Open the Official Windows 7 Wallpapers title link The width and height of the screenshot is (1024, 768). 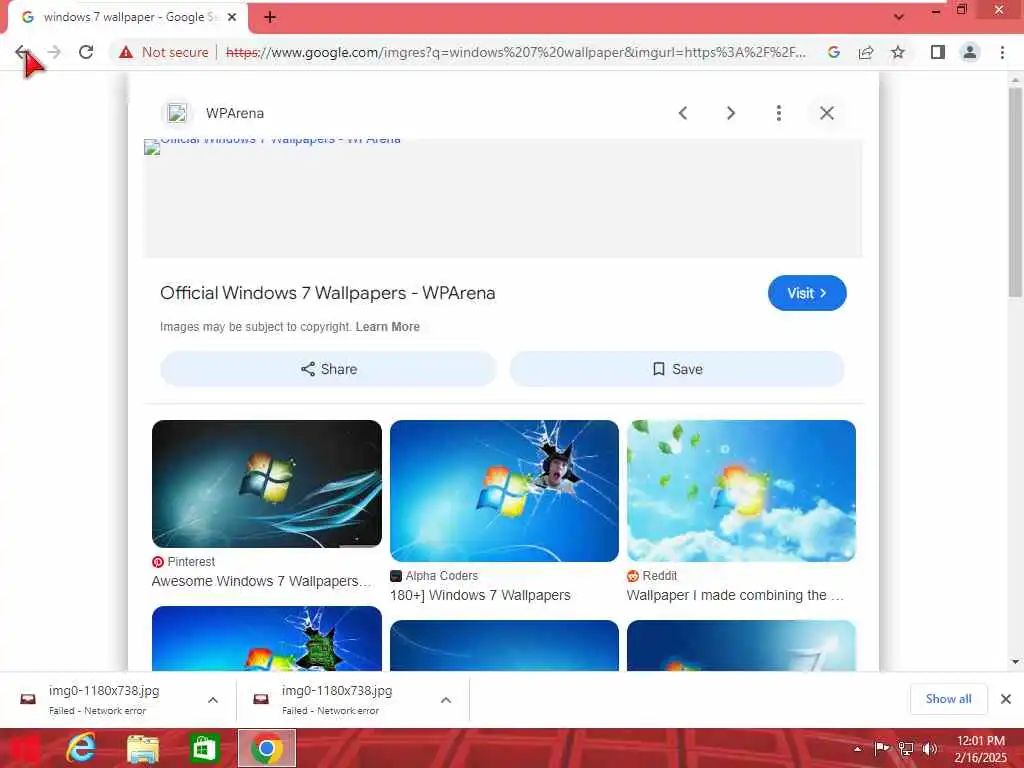coord(328,293)
